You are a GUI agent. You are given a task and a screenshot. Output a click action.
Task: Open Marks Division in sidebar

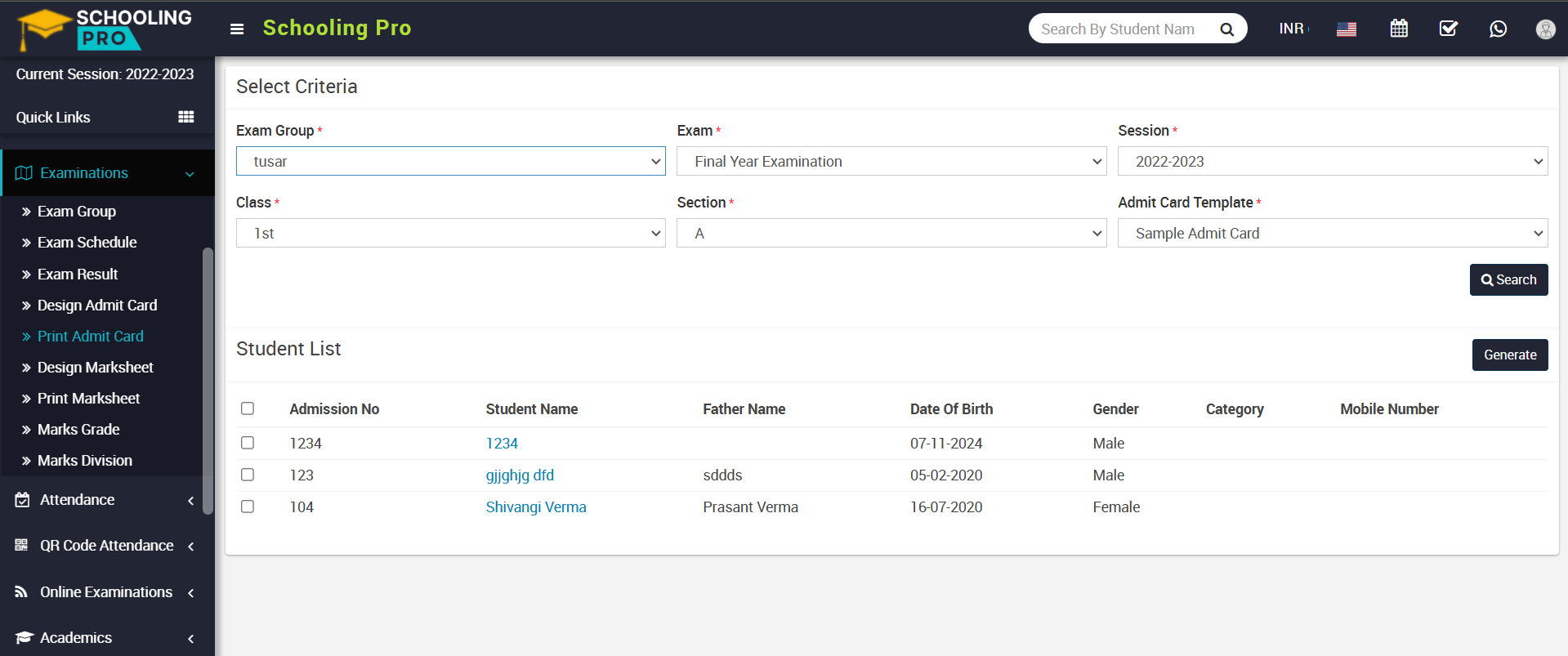84,461
